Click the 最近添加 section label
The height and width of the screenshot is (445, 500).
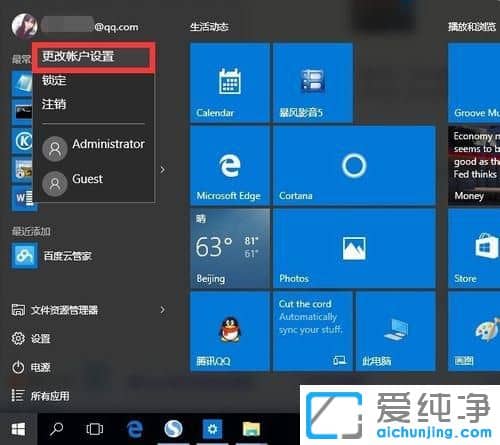31,231
